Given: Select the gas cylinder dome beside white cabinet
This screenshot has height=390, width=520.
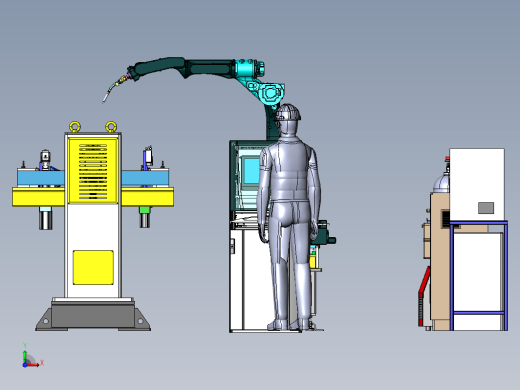Looking at the screenshot, I should click(x=441, y=184).
